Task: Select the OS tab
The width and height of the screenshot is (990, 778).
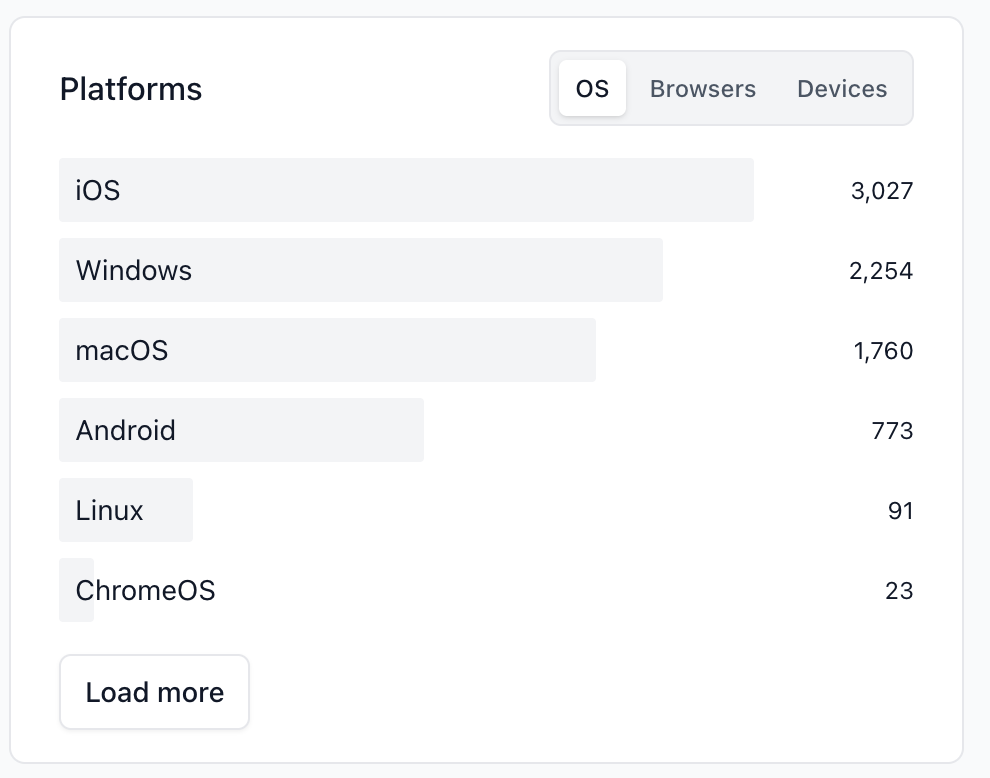Action: (x=592, y=89)
